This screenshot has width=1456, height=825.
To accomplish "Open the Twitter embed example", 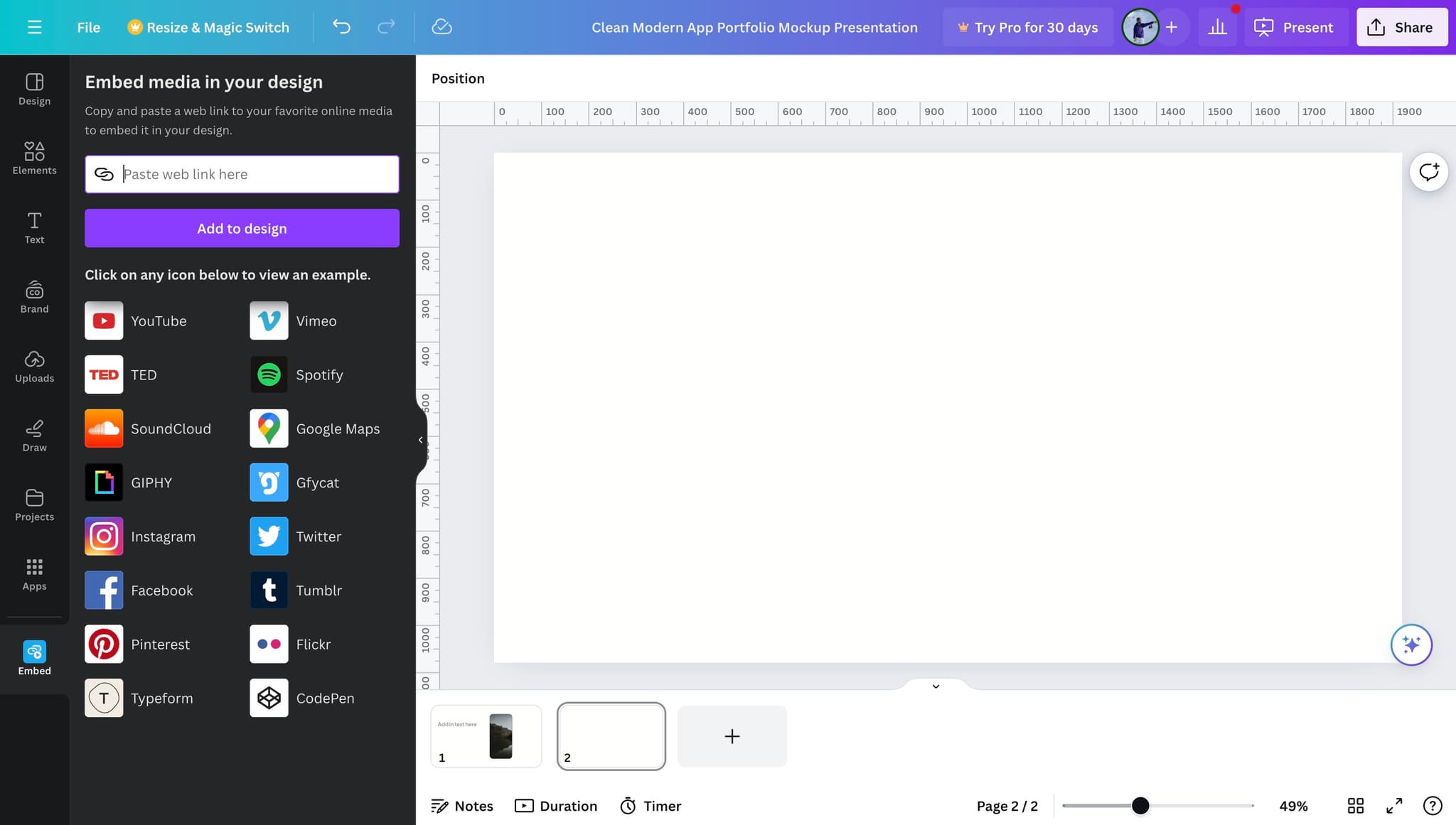I will [268, 536].
